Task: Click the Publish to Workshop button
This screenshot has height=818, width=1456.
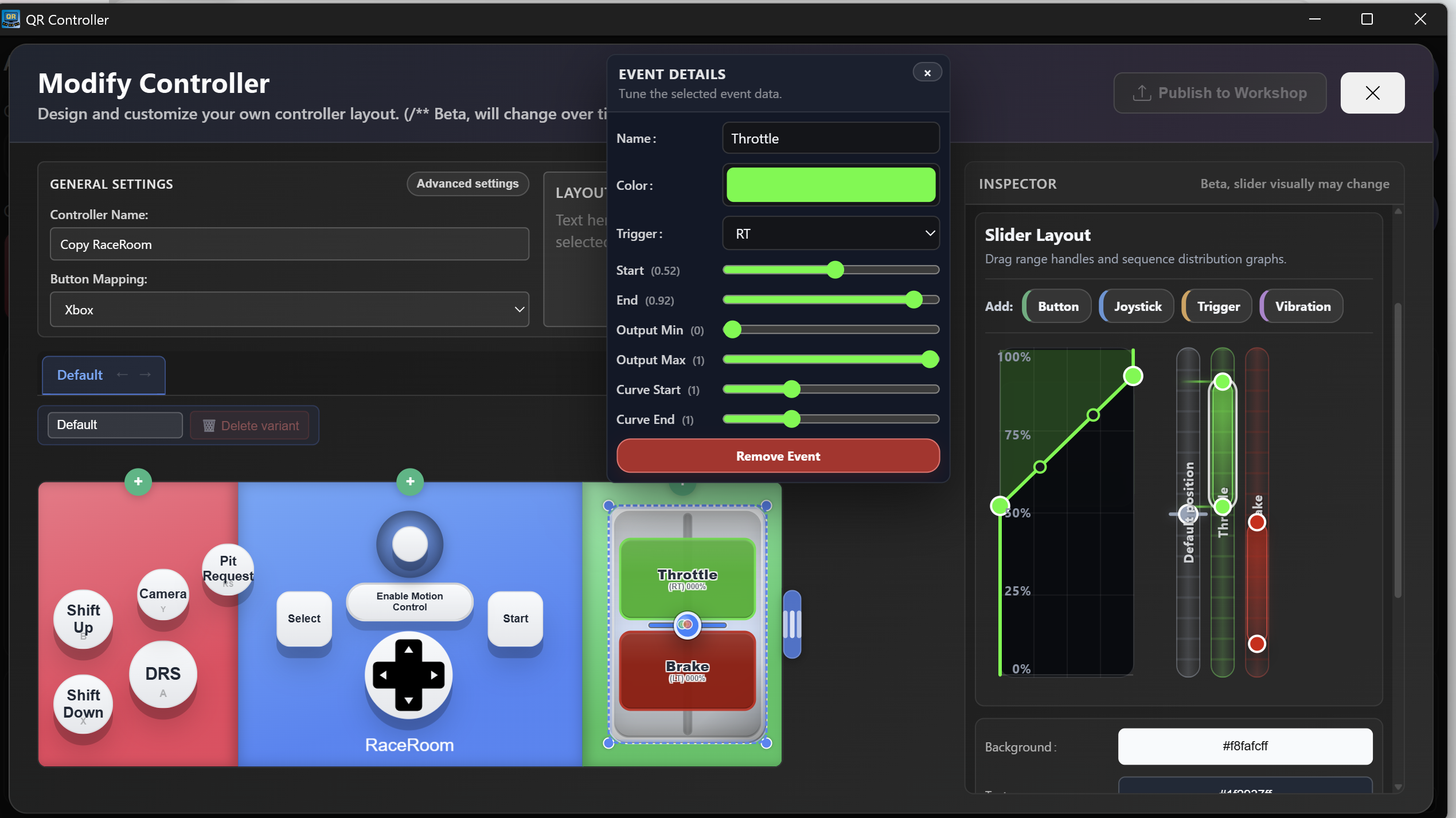Action: pos(1220,93)
